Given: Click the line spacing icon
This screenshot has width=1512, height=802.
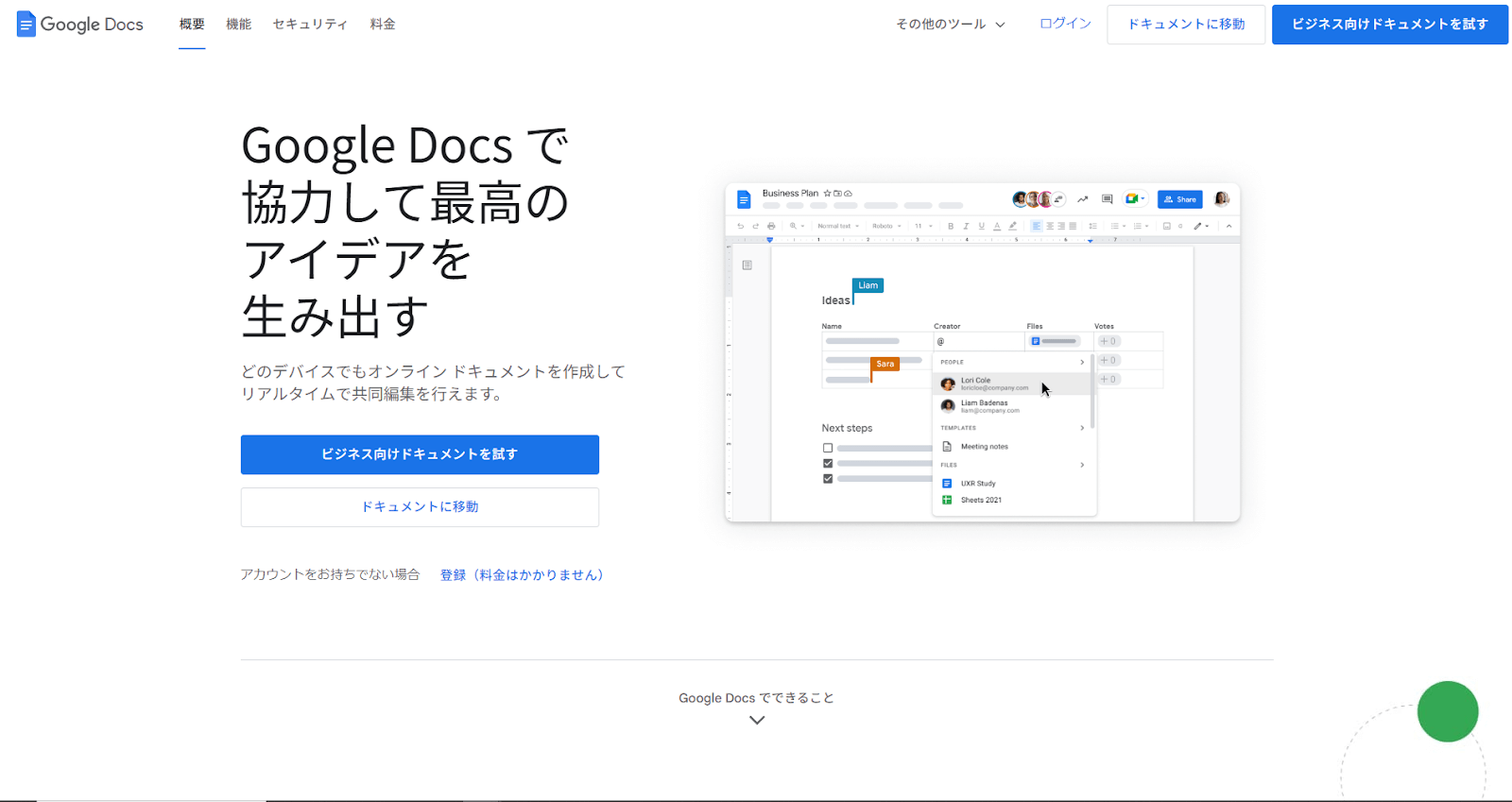Looking at the screenshot, I should coord(1093,226).
